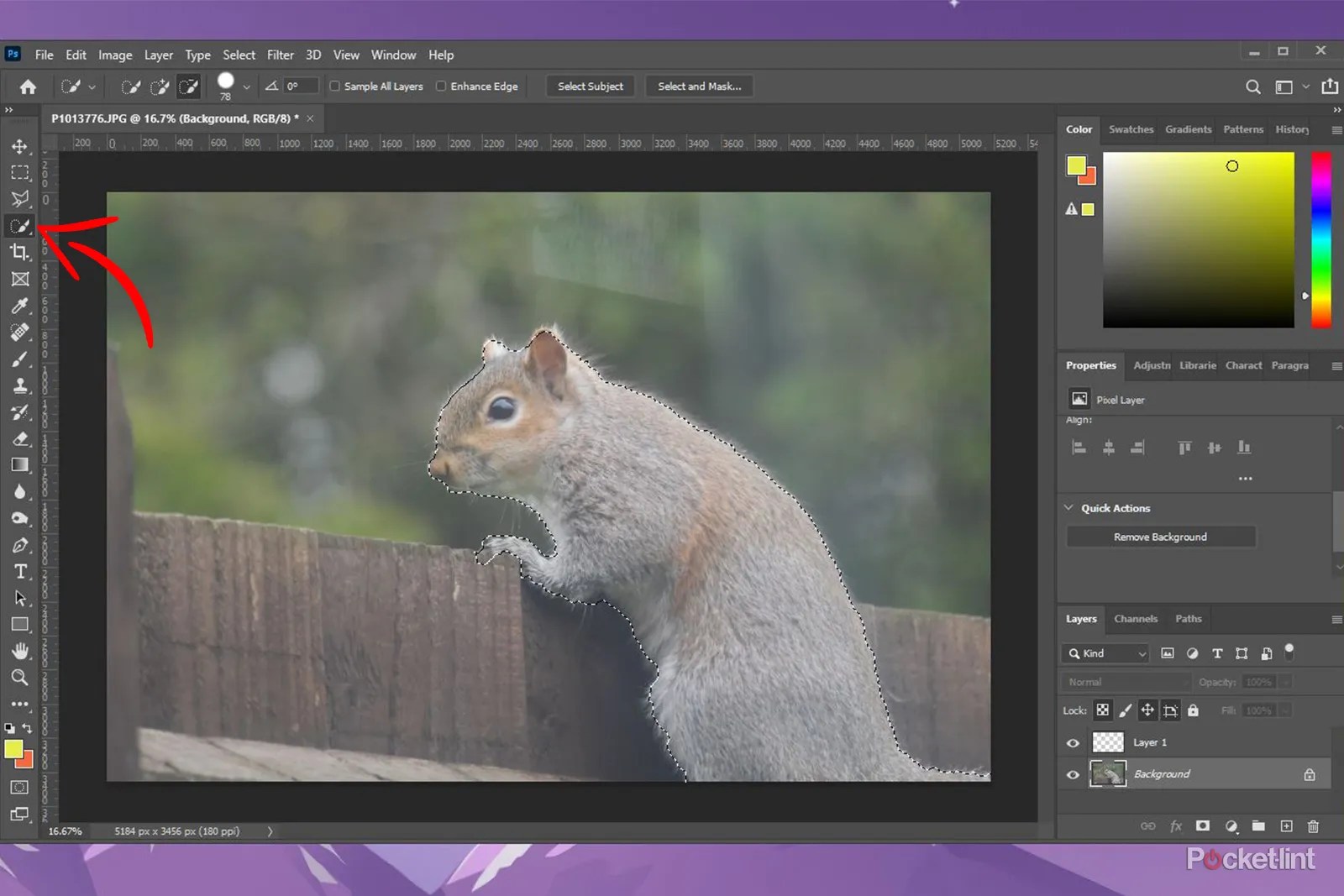The height and width of the screenshot is (896, 1344).
Task: Enable the Enhance Edge checkbox
Action: (x=441, y=86)
